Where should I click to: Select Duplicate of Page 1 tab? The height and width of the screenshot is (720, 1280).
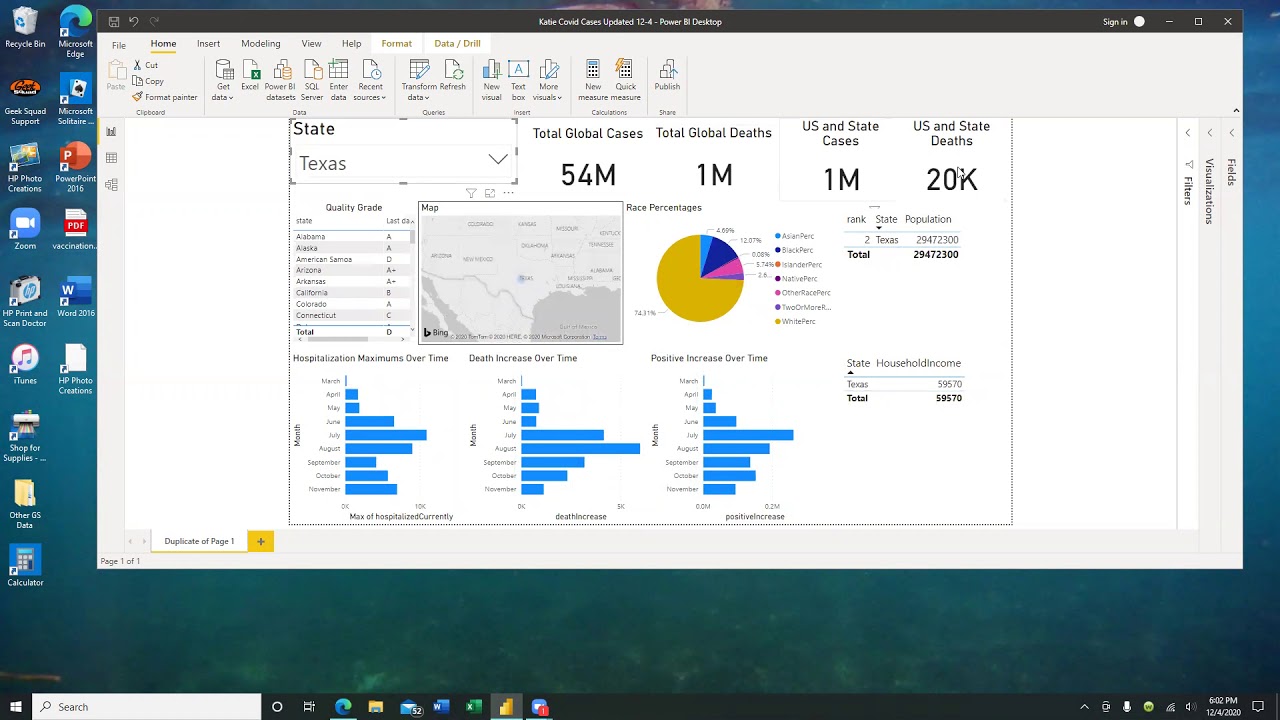[199, 541]
